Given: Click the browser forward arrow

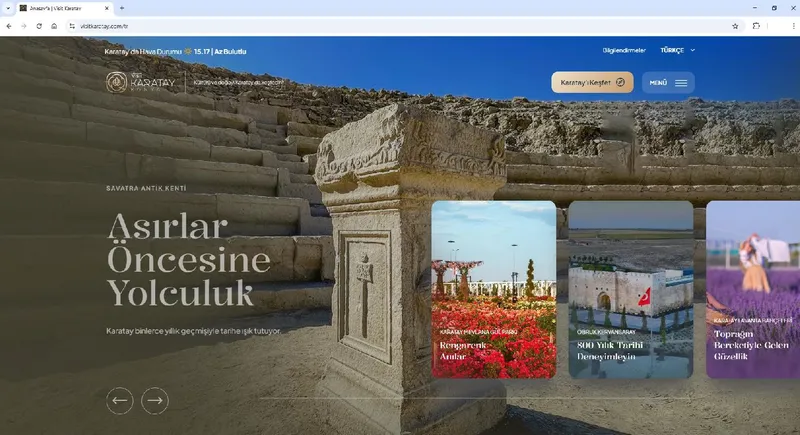Looking at the screenshot, I should point(24,26).
